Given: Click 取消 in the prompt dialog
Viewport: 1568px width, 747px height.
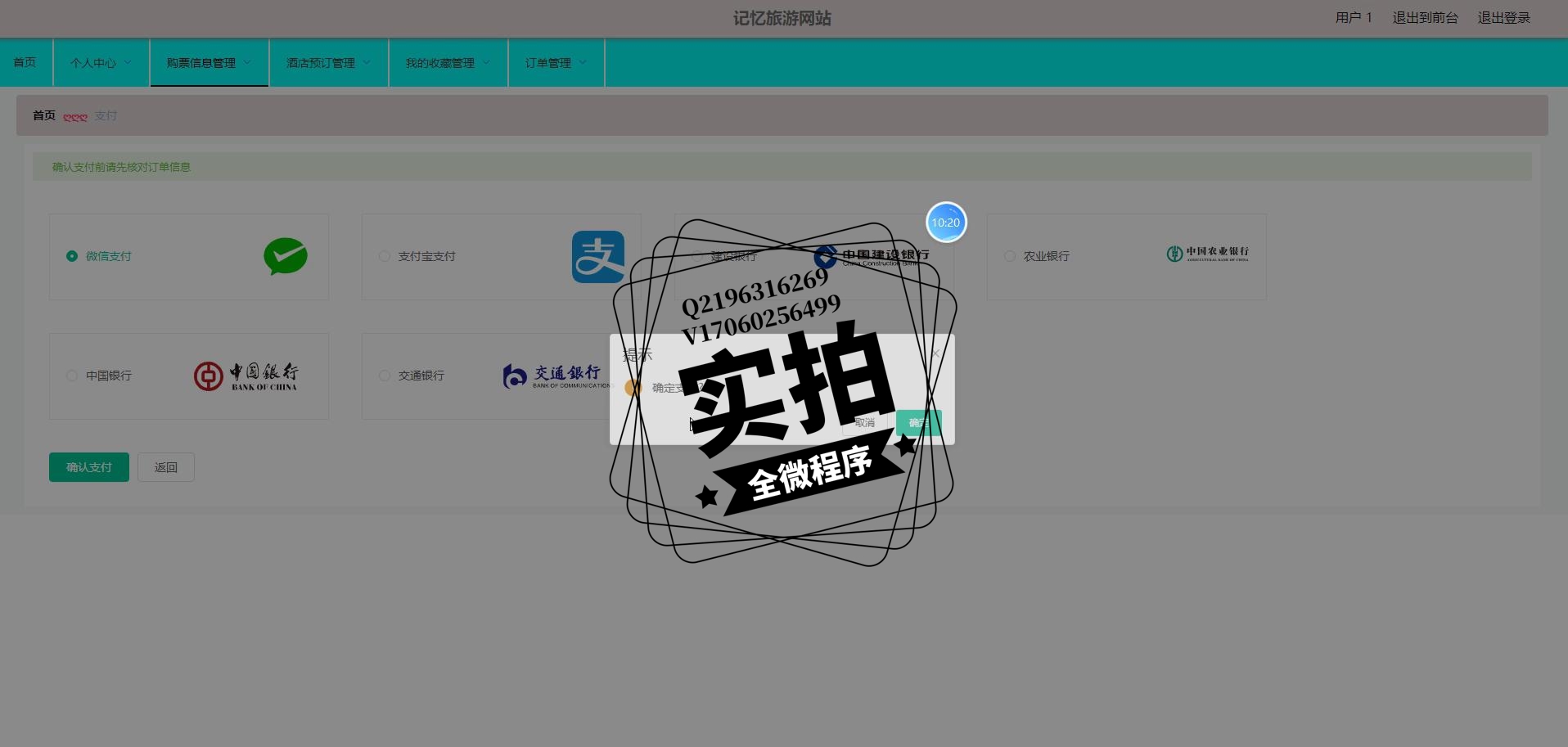Looking at the screenshot, I should click(864, 423).
